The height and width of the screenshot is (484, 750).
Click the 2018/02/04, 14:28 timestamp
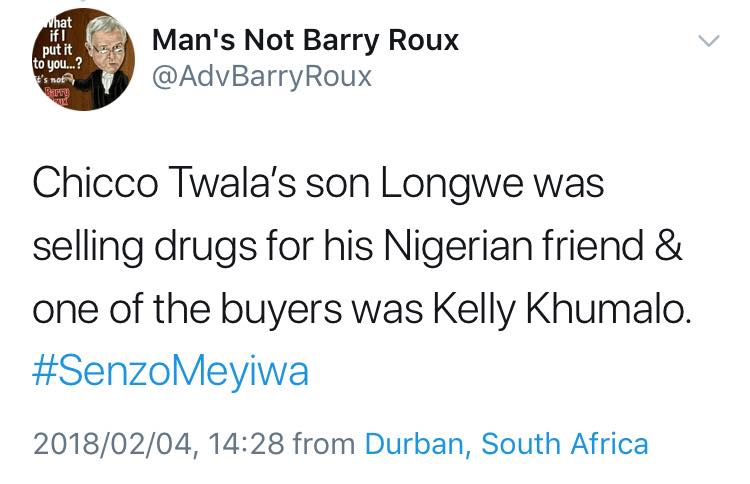158,444
